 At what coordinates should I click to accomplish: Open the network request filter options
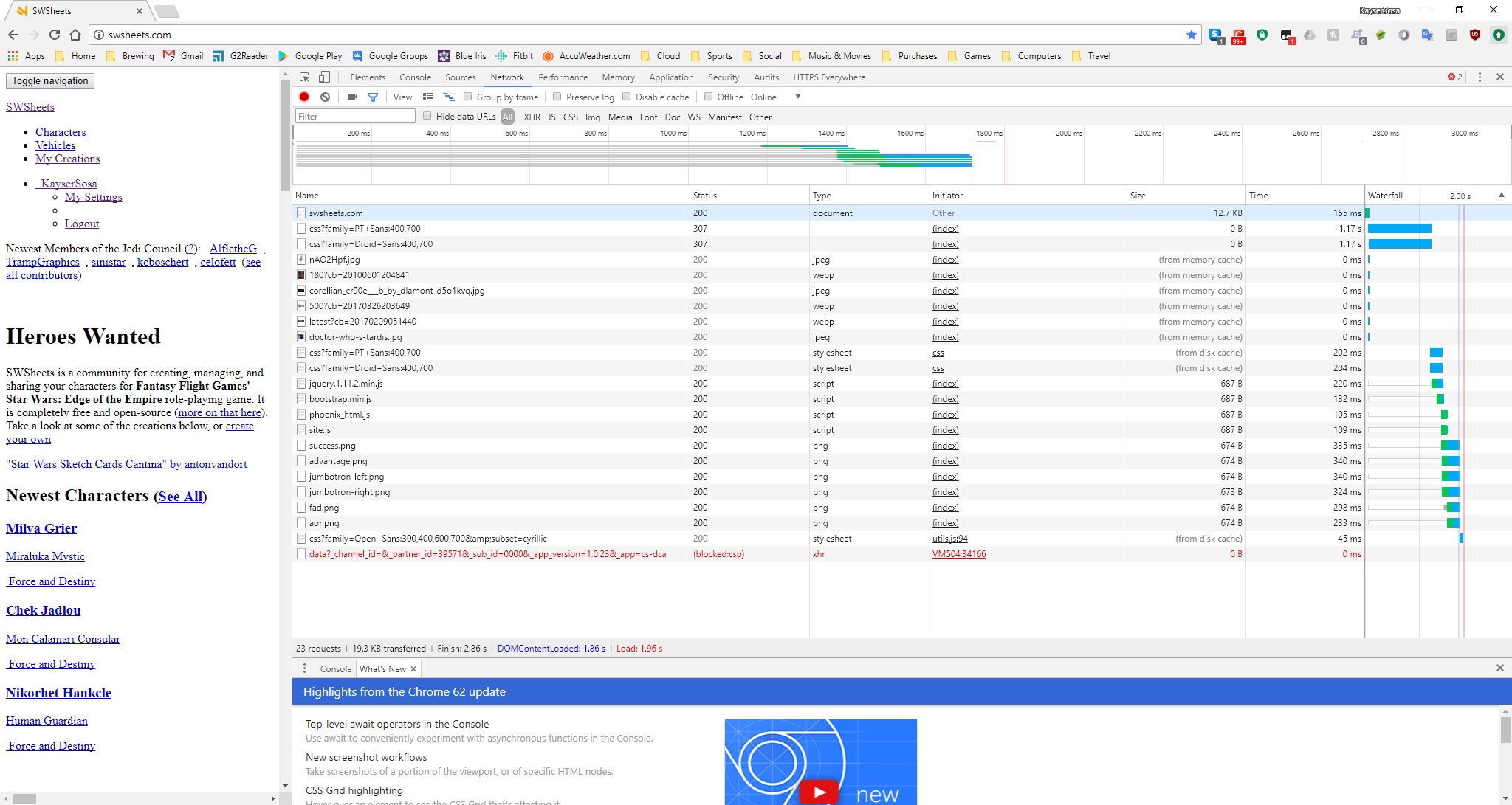pyautogui.click(x=373, y=97)
